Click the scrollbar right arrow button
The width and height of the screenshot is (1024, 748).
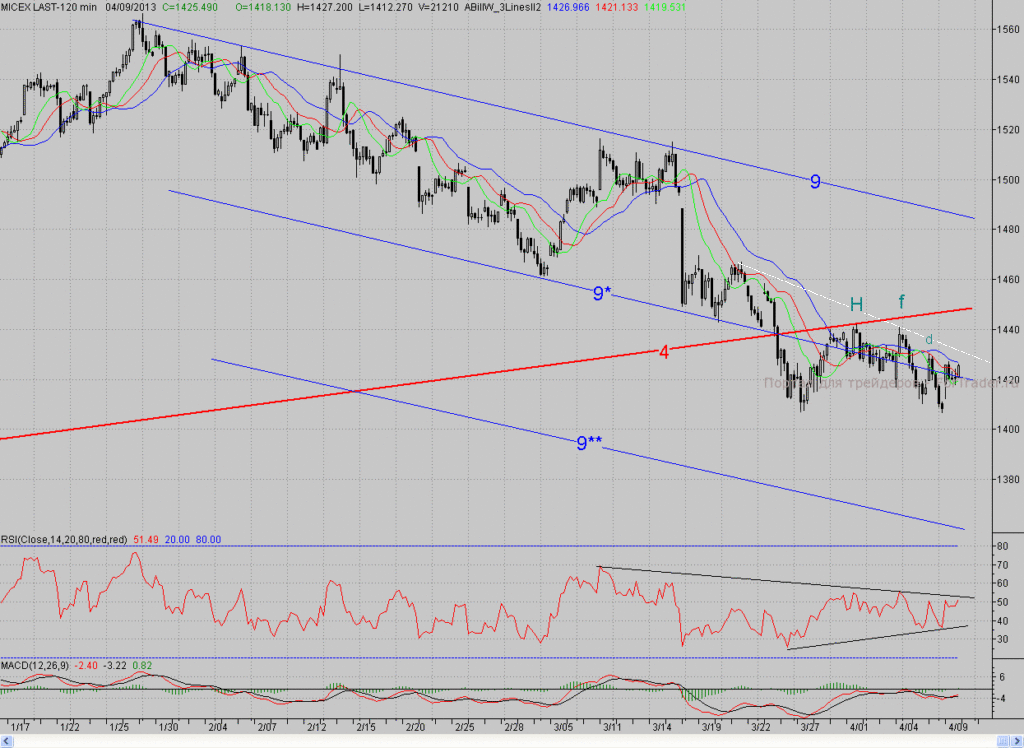tap(1017, 741)
